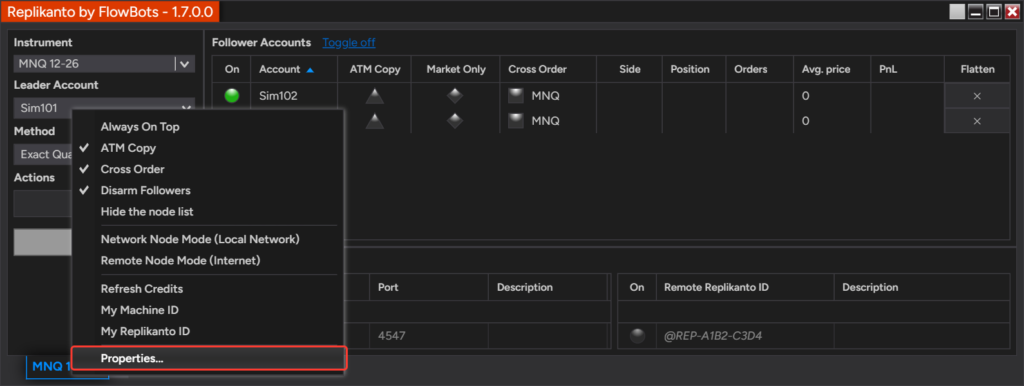Click the Remote Replikanto ID column header
Viewport: 1024px width, 386px height.
(x=745, y=287)
